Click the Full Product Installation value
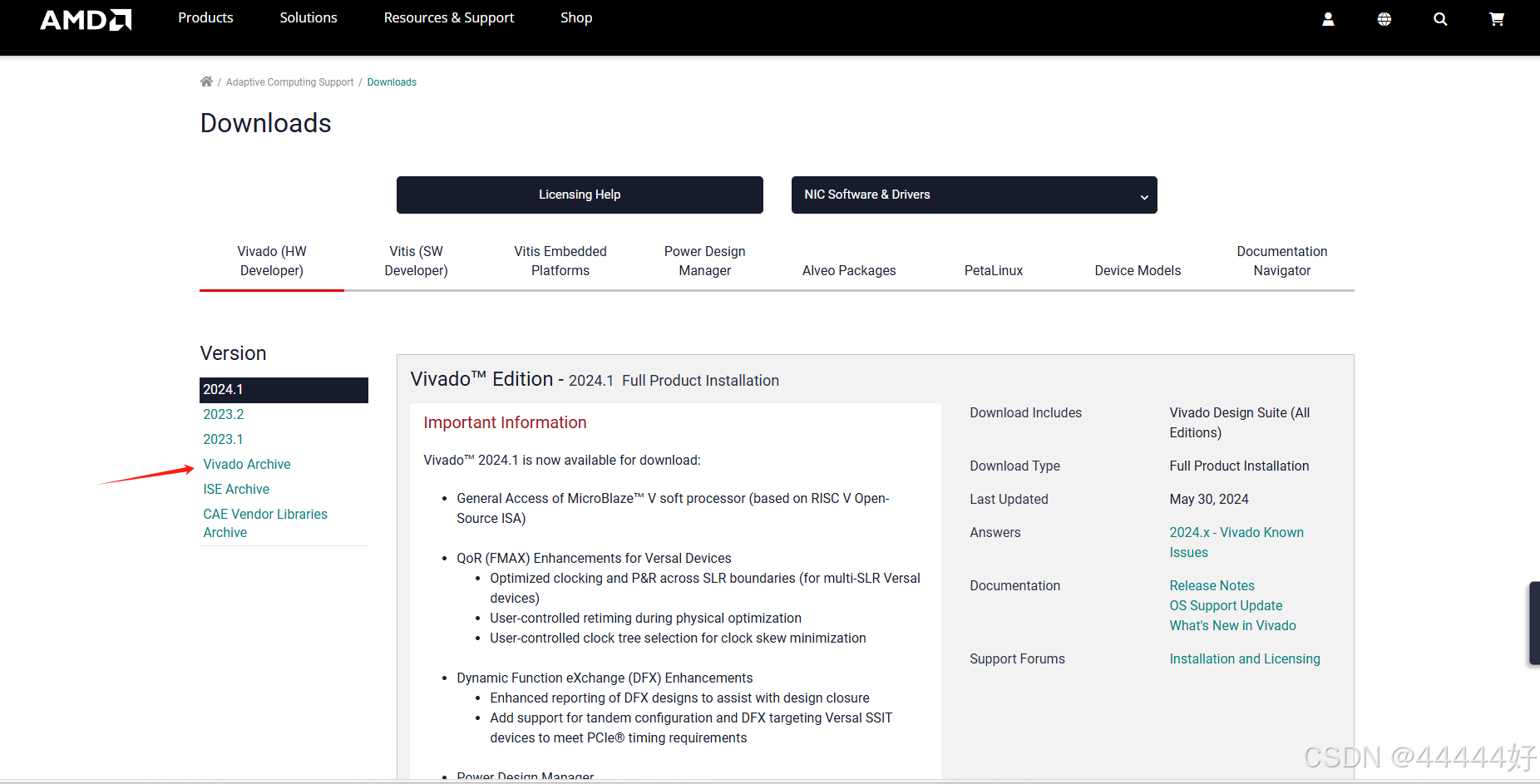1540x784 pixels. click(1239, 466)
